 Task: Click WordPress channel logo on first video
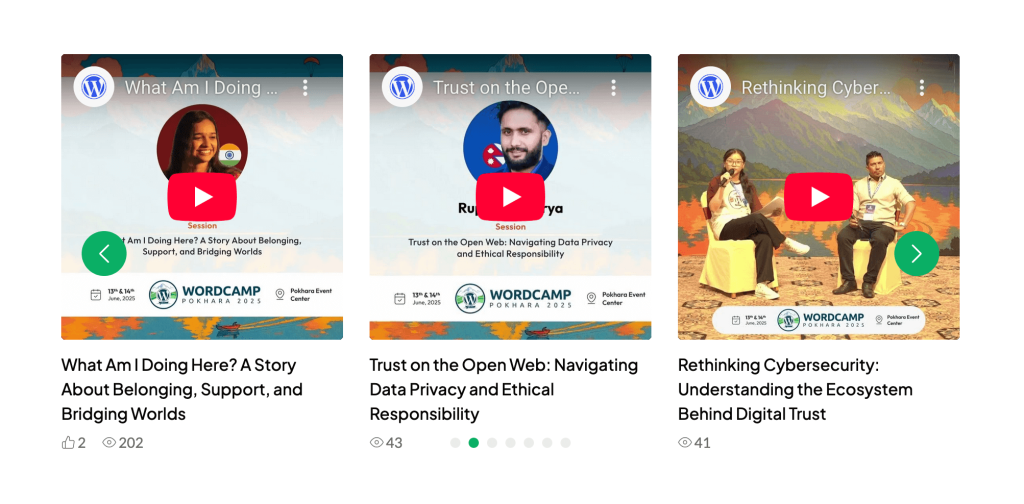[x=94, y=87]
